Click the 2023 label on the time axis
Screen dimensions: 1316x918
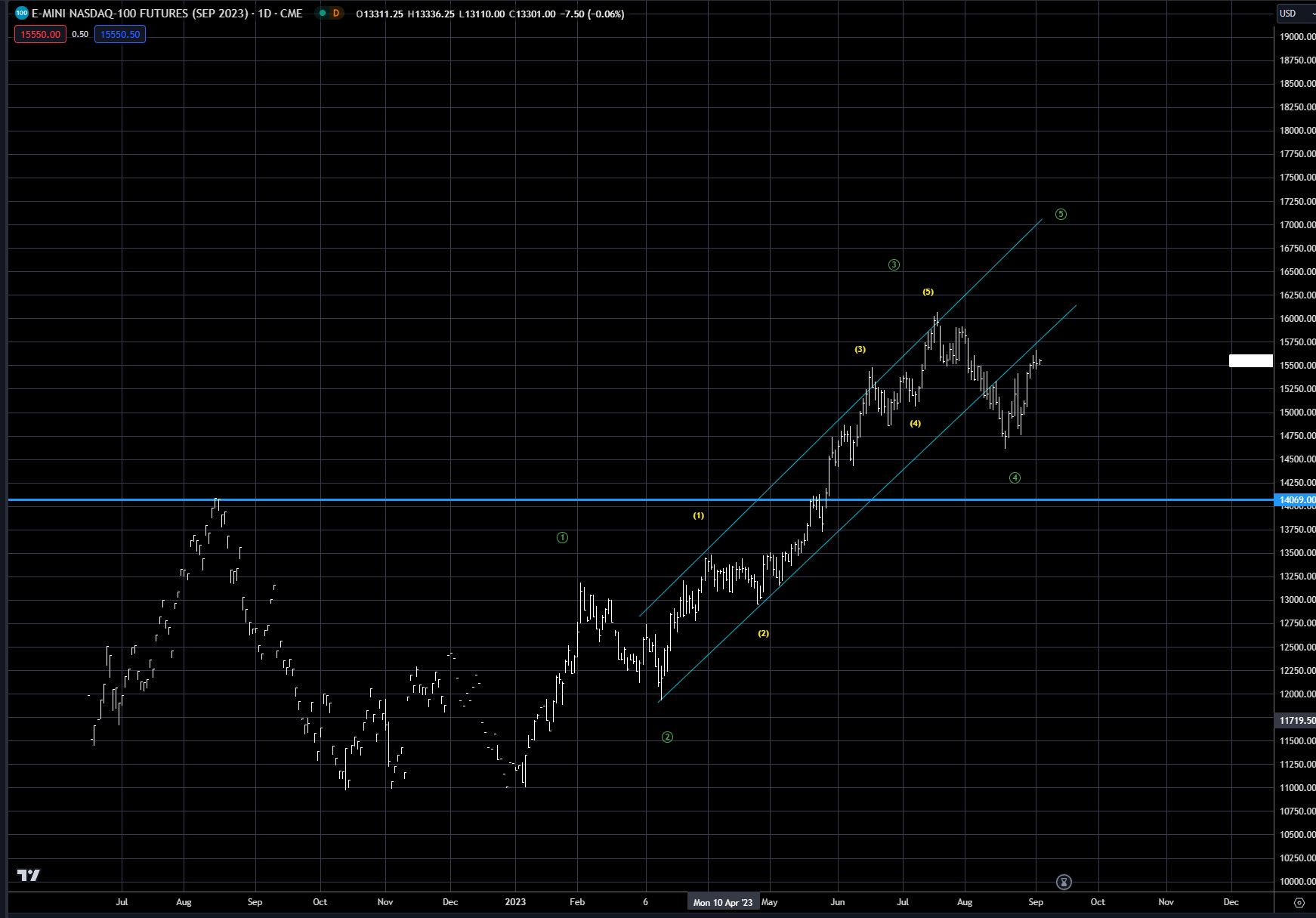(515, 902)
